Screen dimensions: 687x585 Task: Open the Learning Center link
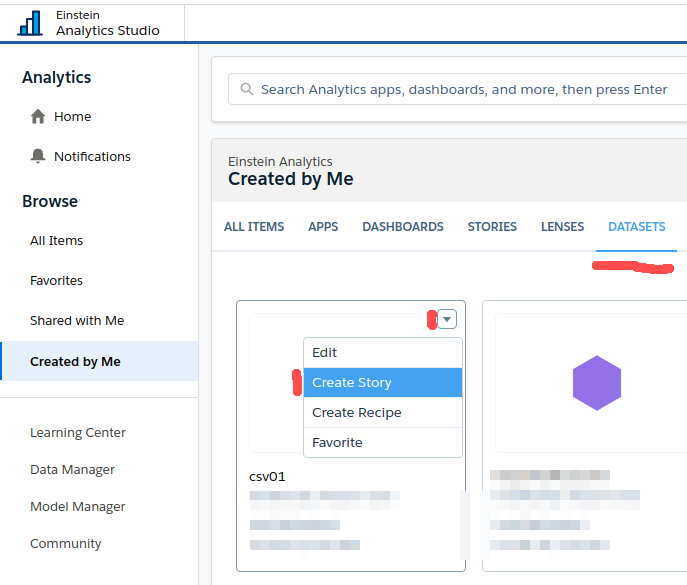78,433
